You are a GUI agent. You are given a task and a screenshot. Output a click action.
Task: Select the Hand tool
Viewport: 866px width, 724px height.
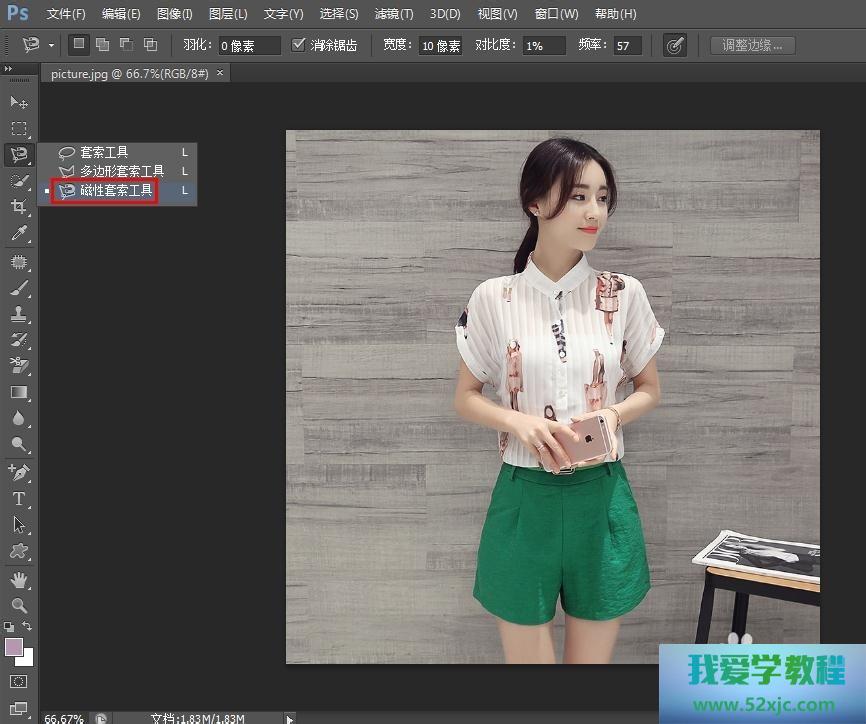coord(19,579)
